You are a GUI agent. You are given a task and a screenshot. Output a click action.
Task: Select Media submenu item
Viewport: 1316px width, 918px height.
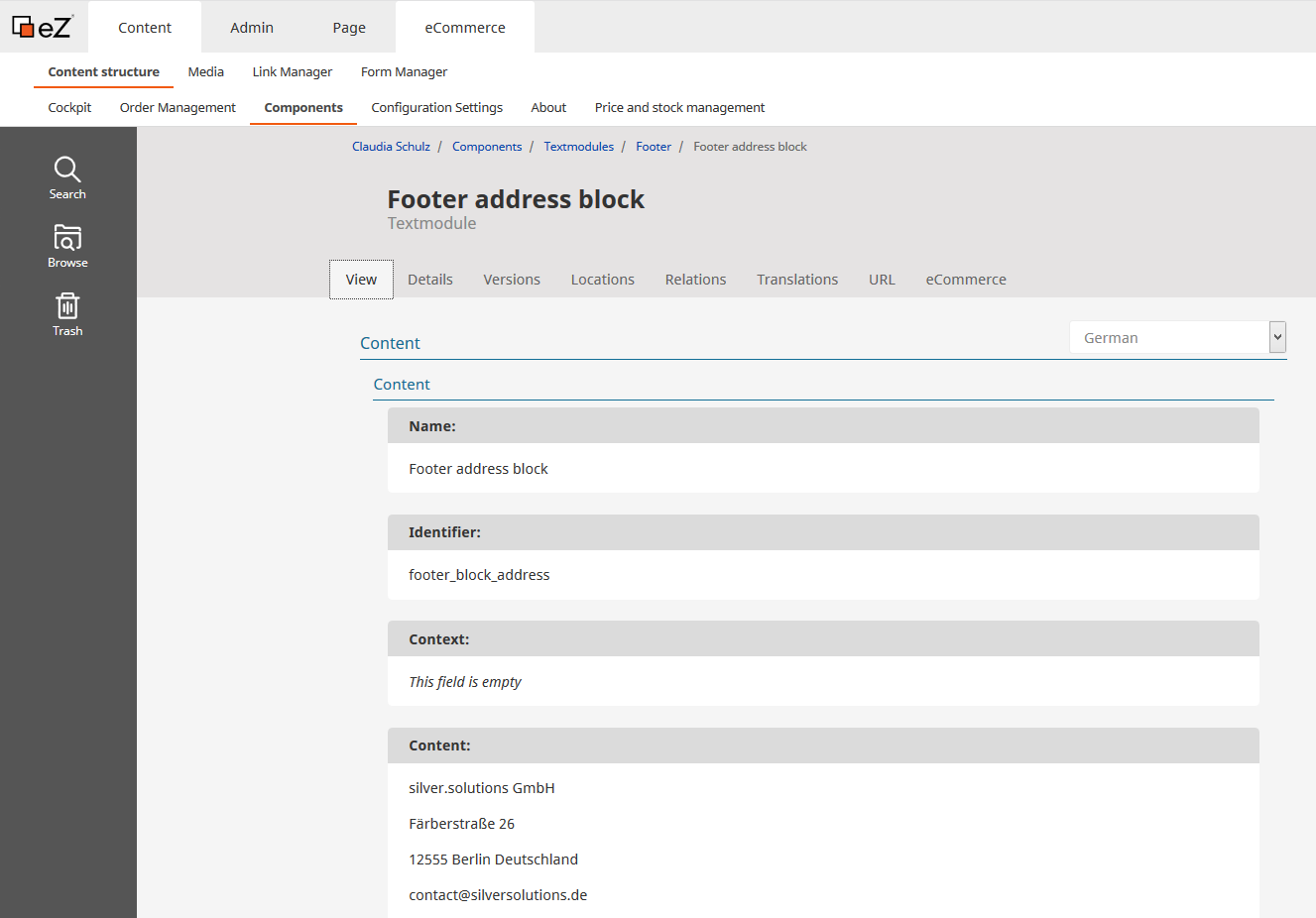[x=206, y=72]
